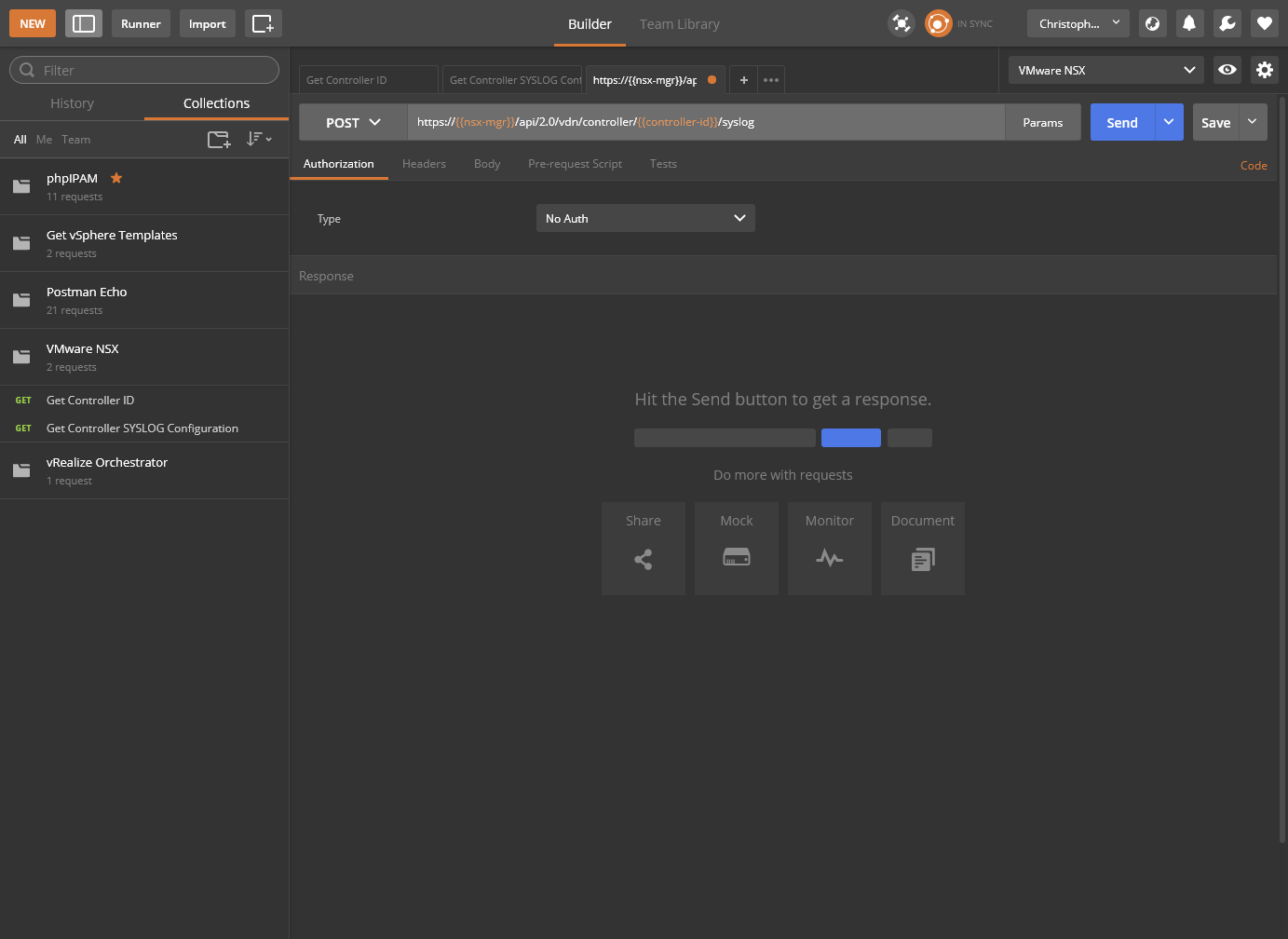Click the orange sync status icon
This screenshot has width=1288, height=939.
(x=938, y=24)
